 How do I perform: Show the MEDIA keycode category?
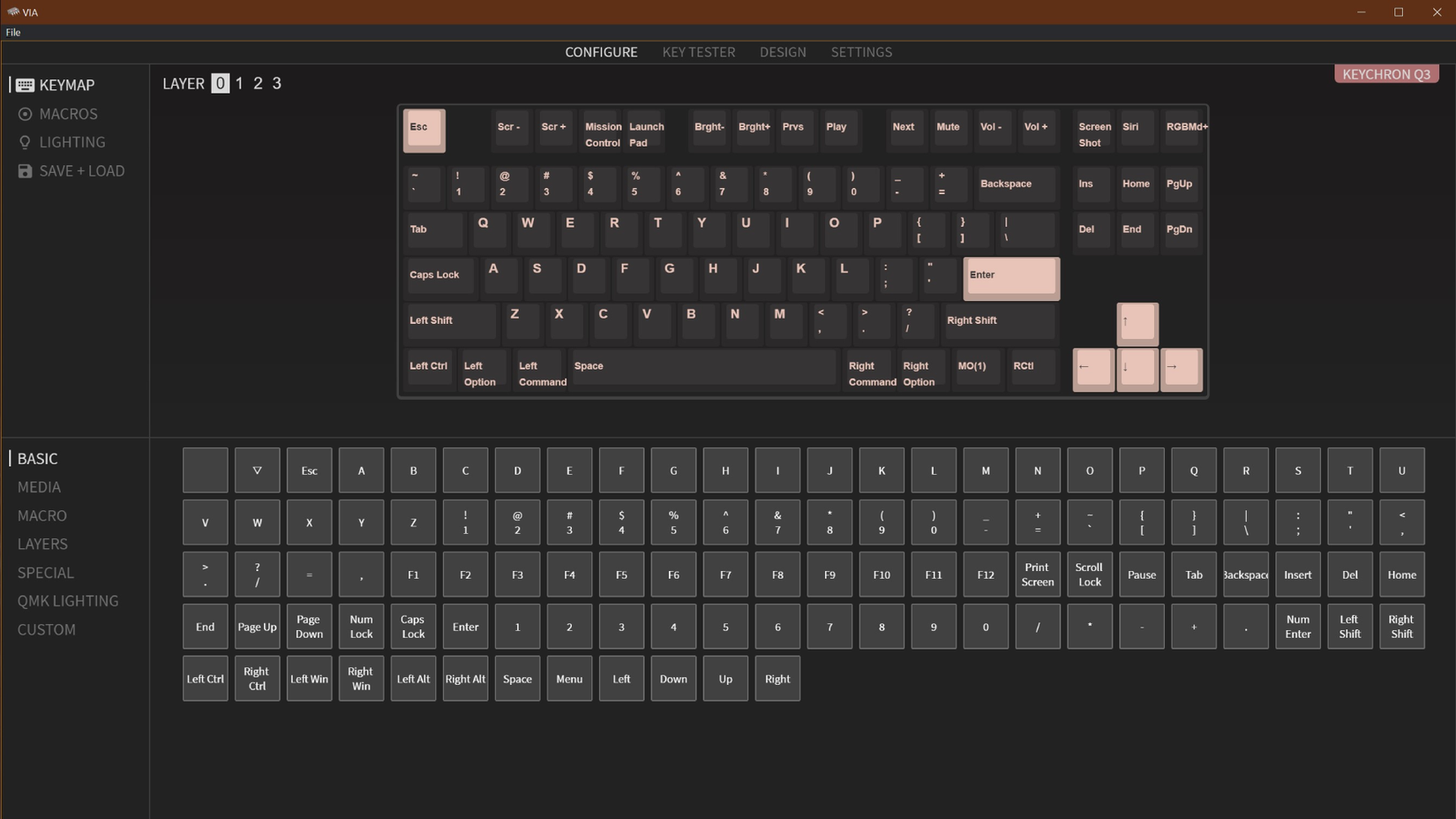tap(39, 486)
